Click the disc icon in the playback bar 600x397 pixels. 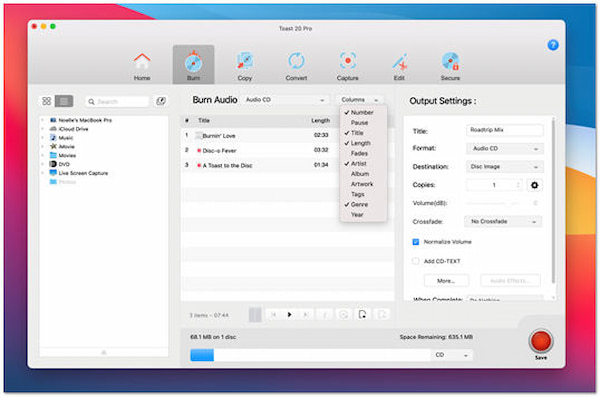coord(344,315)
